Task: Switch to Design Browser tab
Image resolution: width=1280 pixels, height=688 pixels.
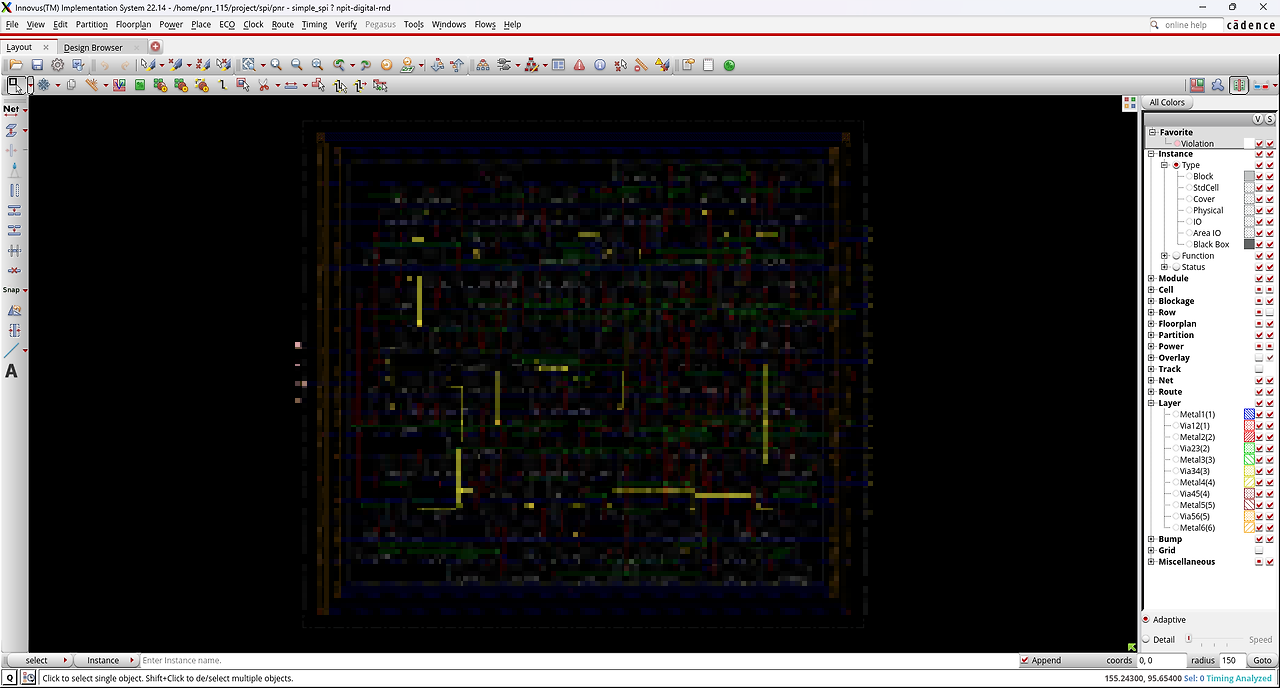Action: point(93,47)
